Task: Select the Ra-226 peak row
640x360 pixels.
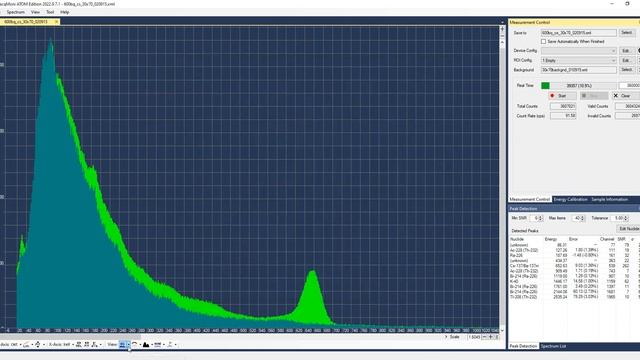Action: (x=574, y=256)
